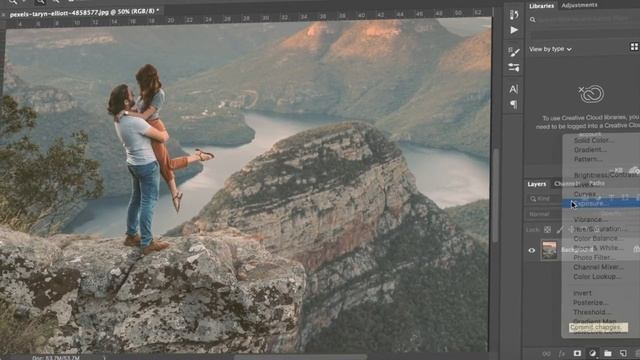
Task: Click the layer style fx icon
Action: point(562,353)
